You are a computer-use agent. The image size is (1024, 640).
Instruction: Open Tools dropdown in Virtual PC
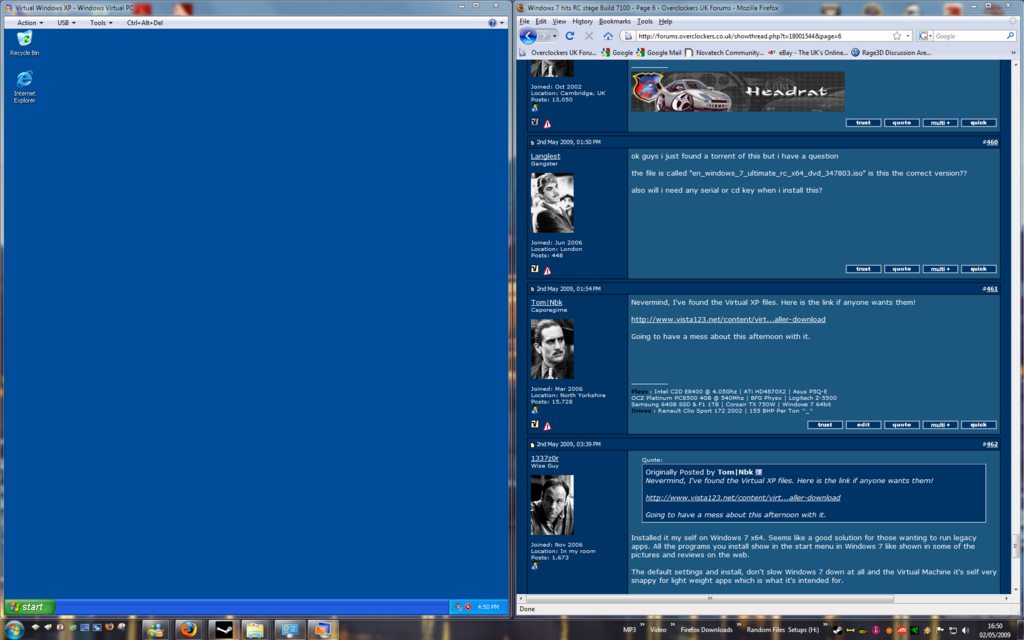coord(101,22)
